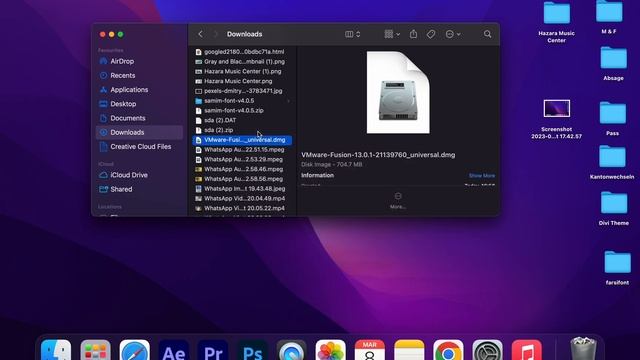Click Show More in Information section

482,176
